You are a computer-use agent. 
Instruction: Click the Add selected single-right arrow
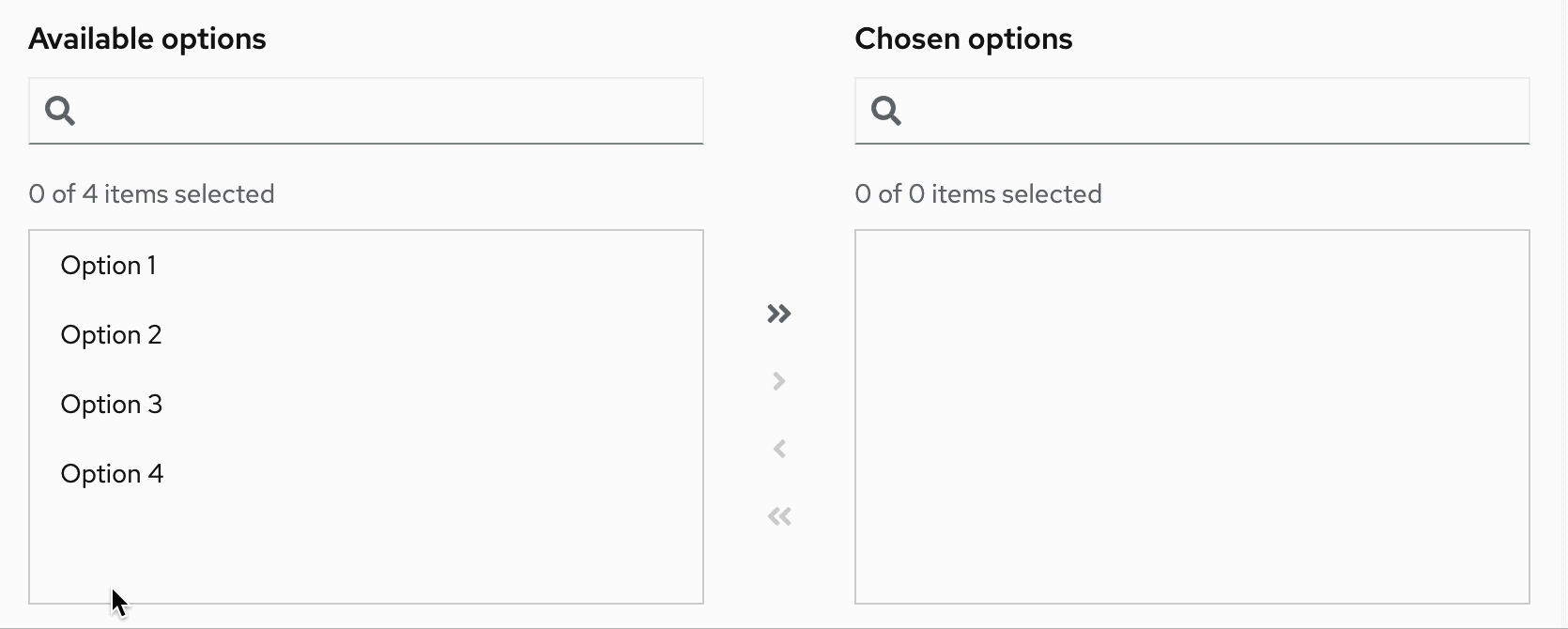pos(779,381)
